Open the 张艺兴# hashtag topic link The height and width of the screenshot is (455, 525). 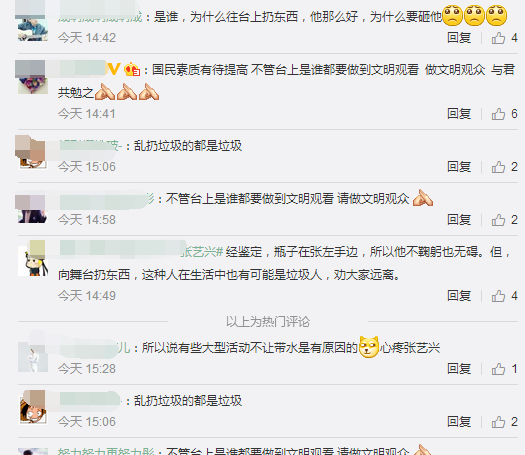[x=202, y=252]
